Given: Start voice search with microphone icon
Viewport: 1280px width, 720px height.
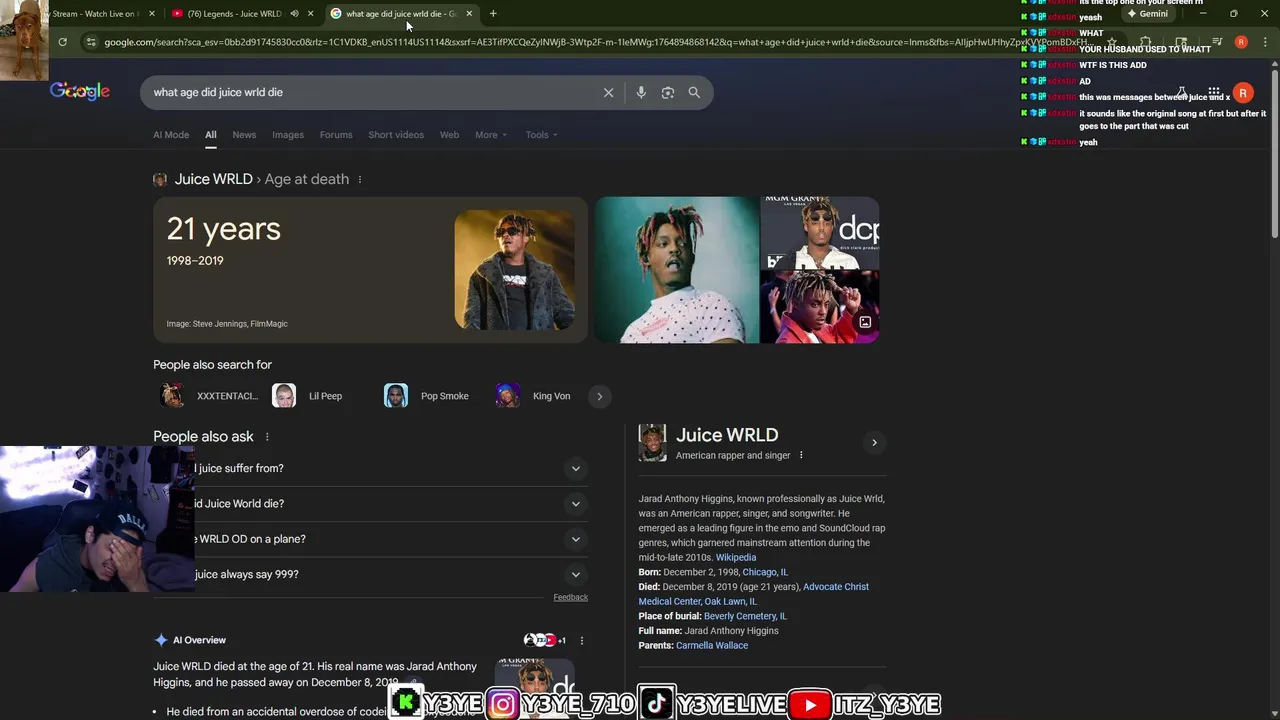Looking at the screenshot, I should (641, 92).
